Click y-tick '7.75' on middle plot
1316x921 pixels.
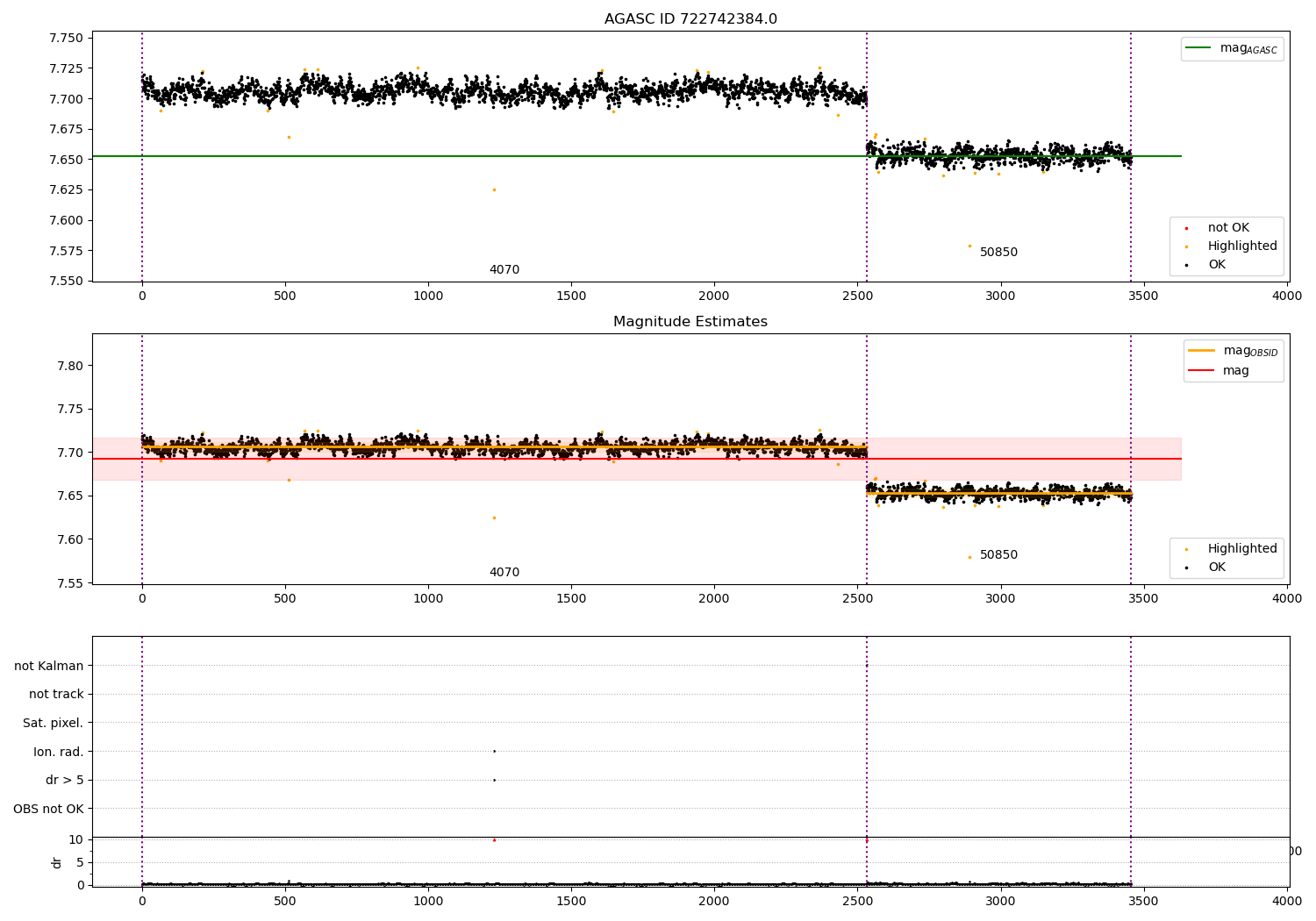(x=69, y=410)
